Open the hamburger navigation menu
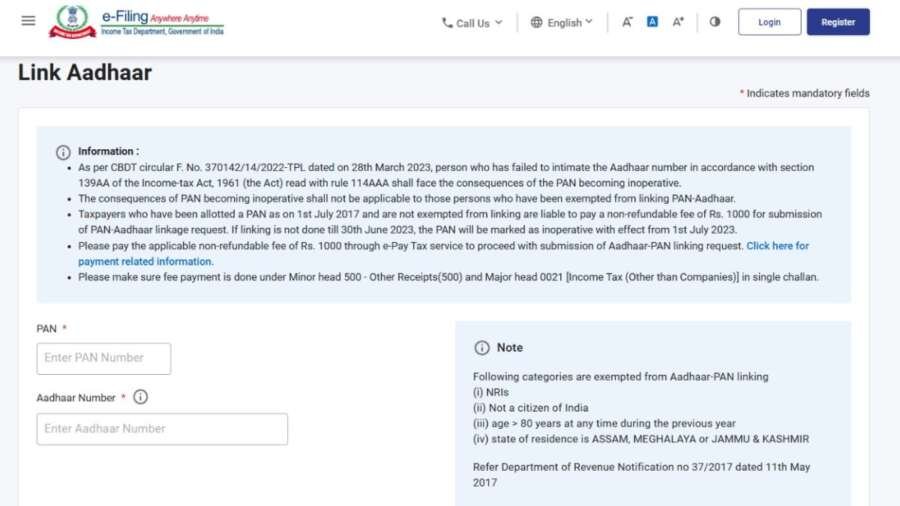Viewport: 900px width, 506px height. pos(28,21)
